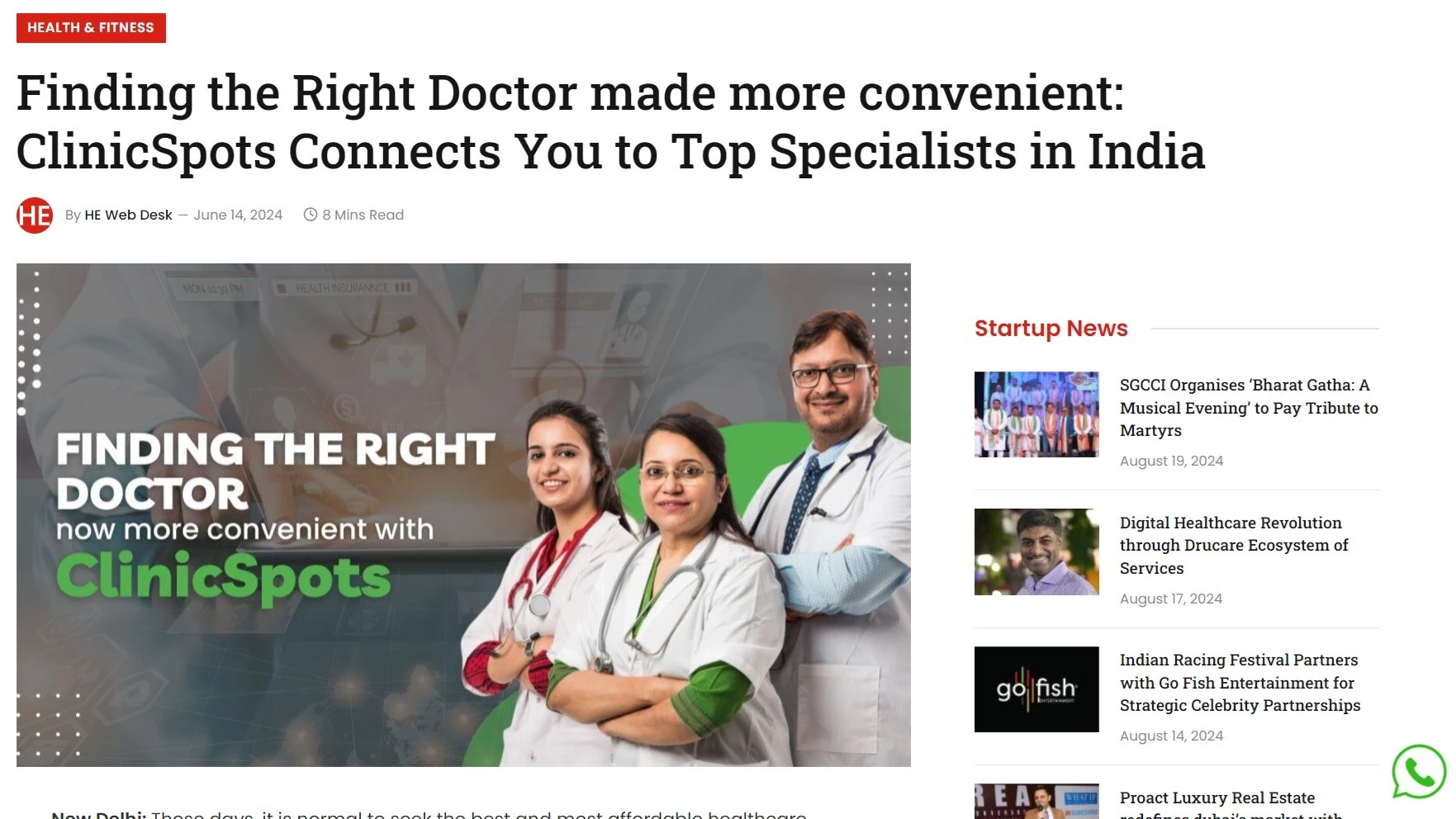Open Indian Racing Festival Go Fish article
Viewport: 1456px width, 819px height.
click(x=1240, y=683)
